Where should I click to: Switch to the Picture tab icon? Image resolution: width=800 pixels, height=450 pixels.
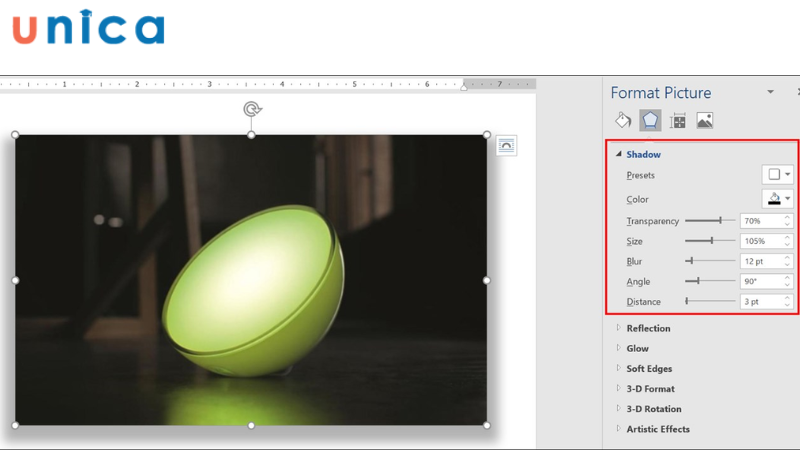[705, 120]
